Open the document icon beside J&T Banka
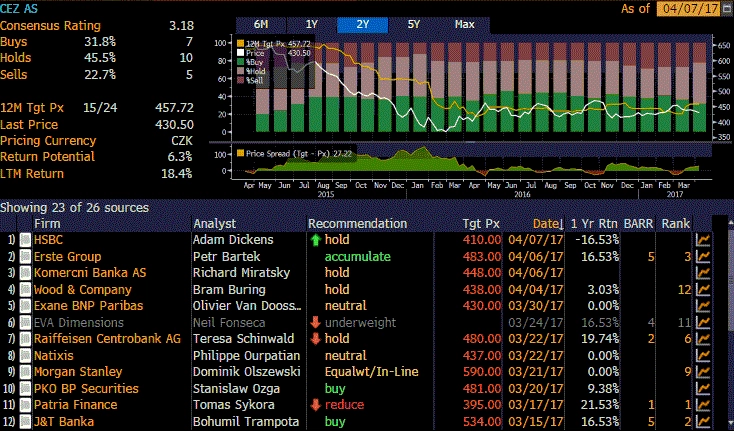The height and width of the screenshot is (432, 734). pyautogui.click(x=25, y=422)
